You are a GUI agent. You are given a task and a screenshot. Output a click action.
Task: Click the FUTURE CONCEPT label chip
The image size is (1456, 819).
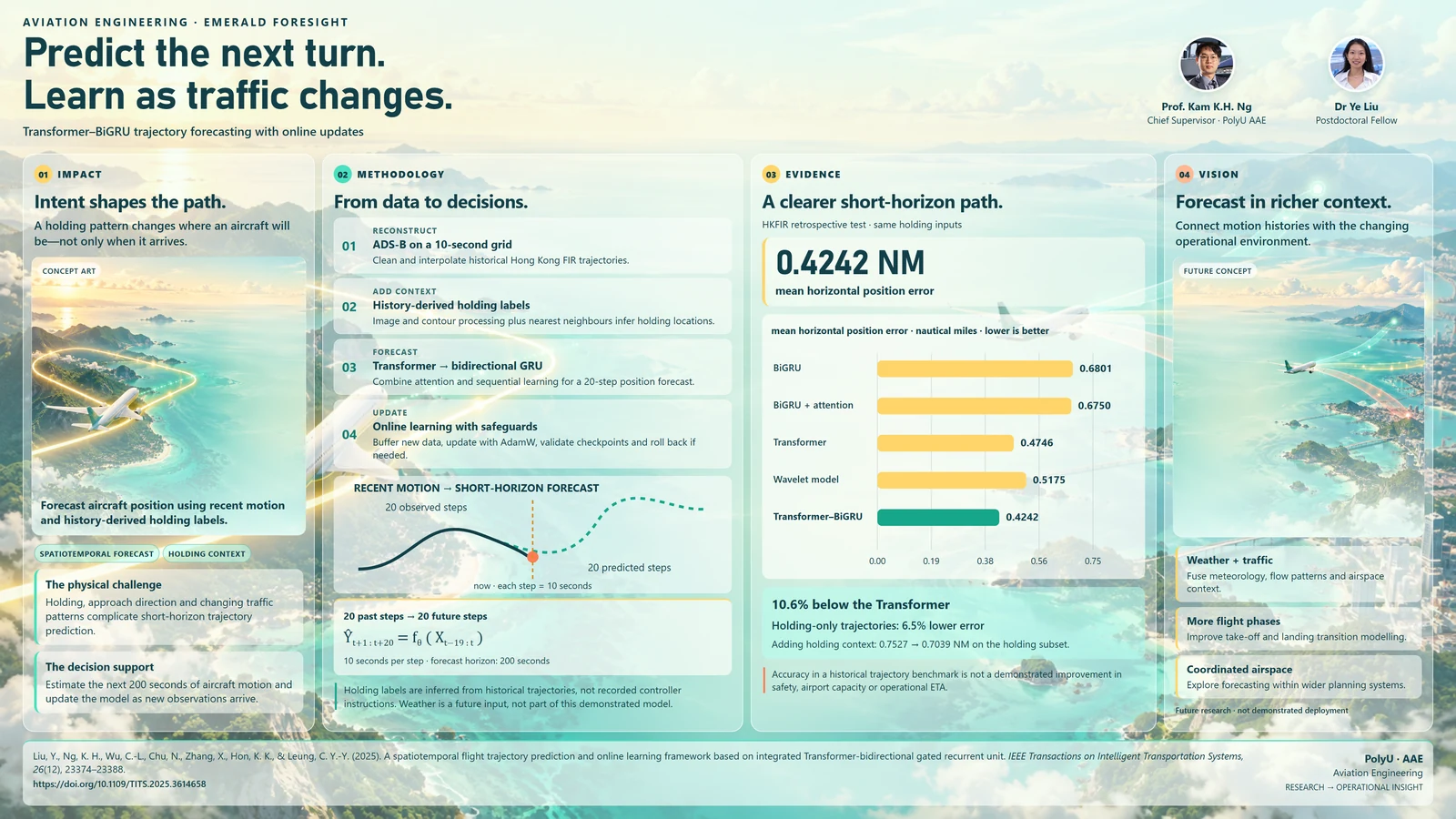tap(1218, 271)
